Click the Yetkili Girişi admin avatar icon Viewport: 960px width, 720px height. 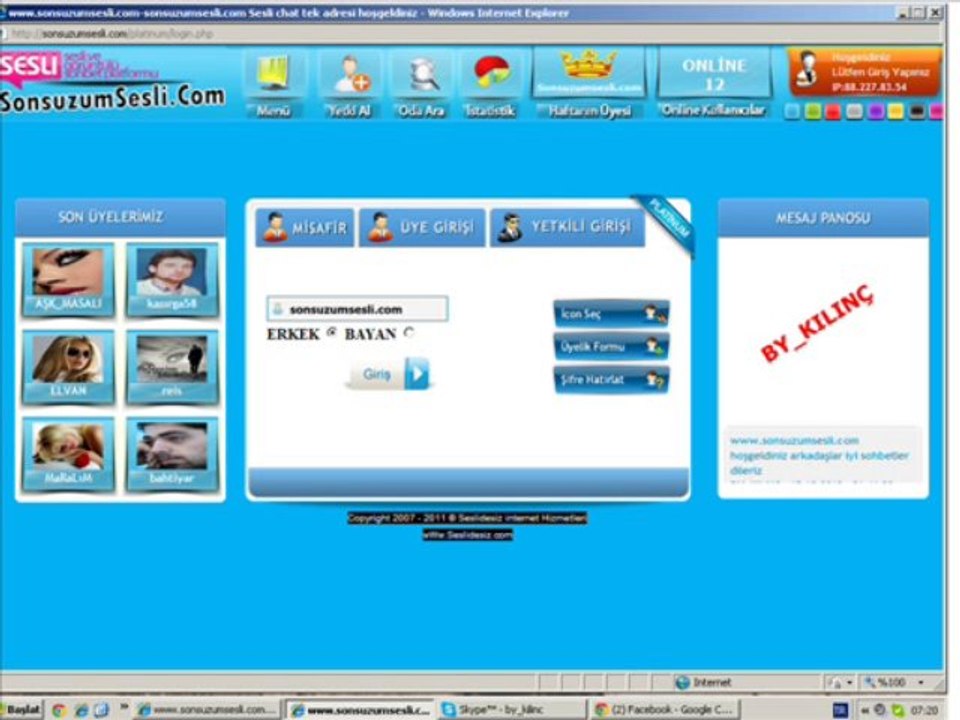pyautogui.click(x=509, y=227)
